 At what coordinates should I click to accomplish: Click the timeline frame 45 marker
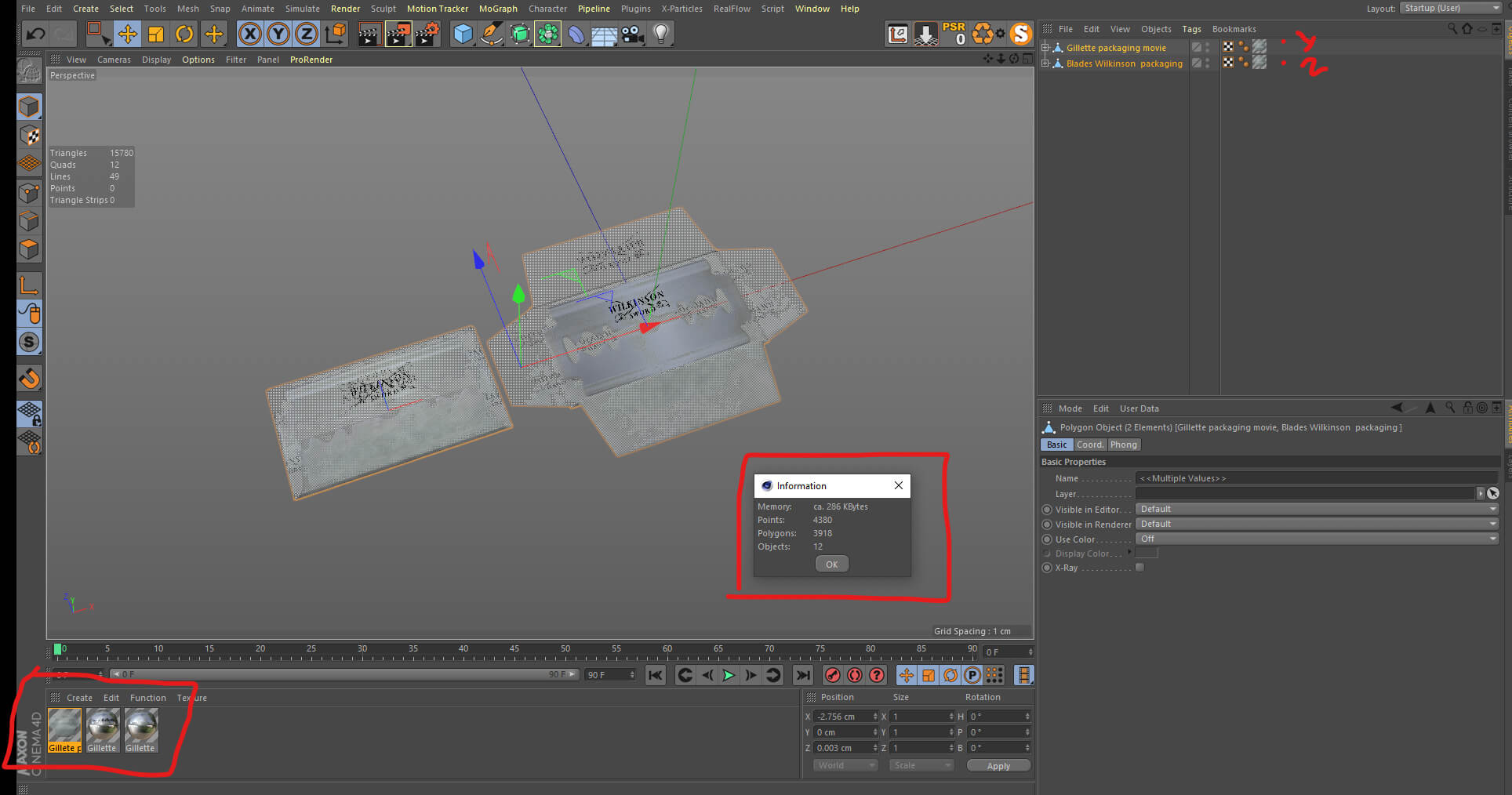514,649
